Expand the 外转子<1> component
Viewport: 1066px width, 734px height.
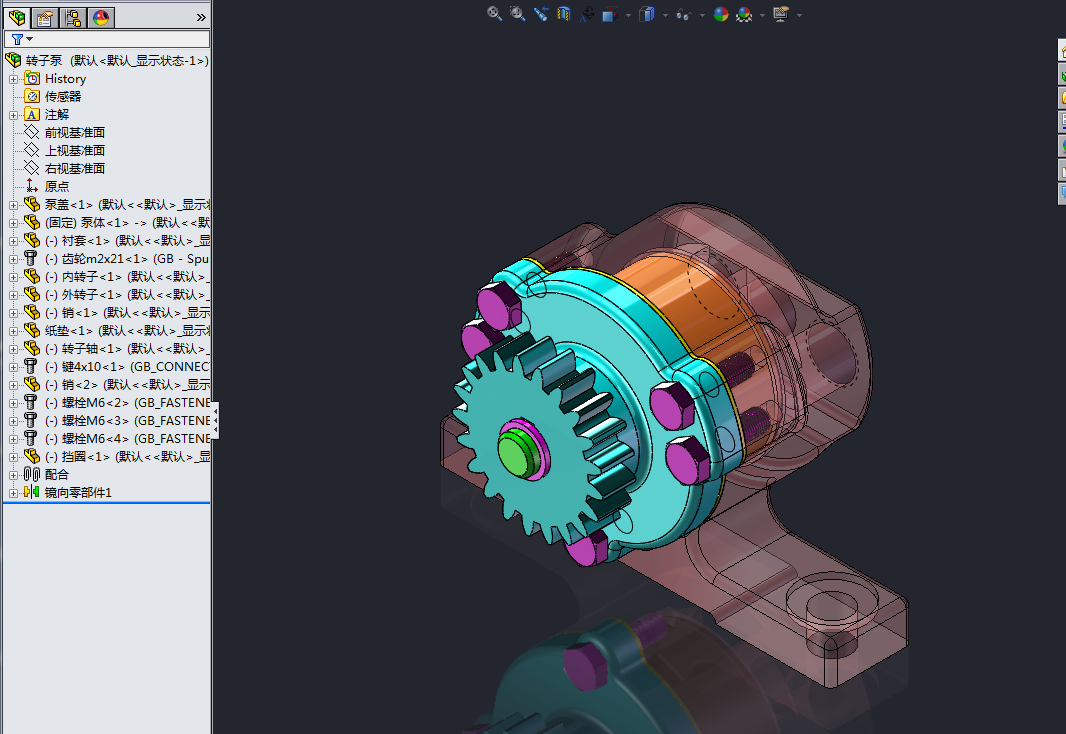click(13, 296)
